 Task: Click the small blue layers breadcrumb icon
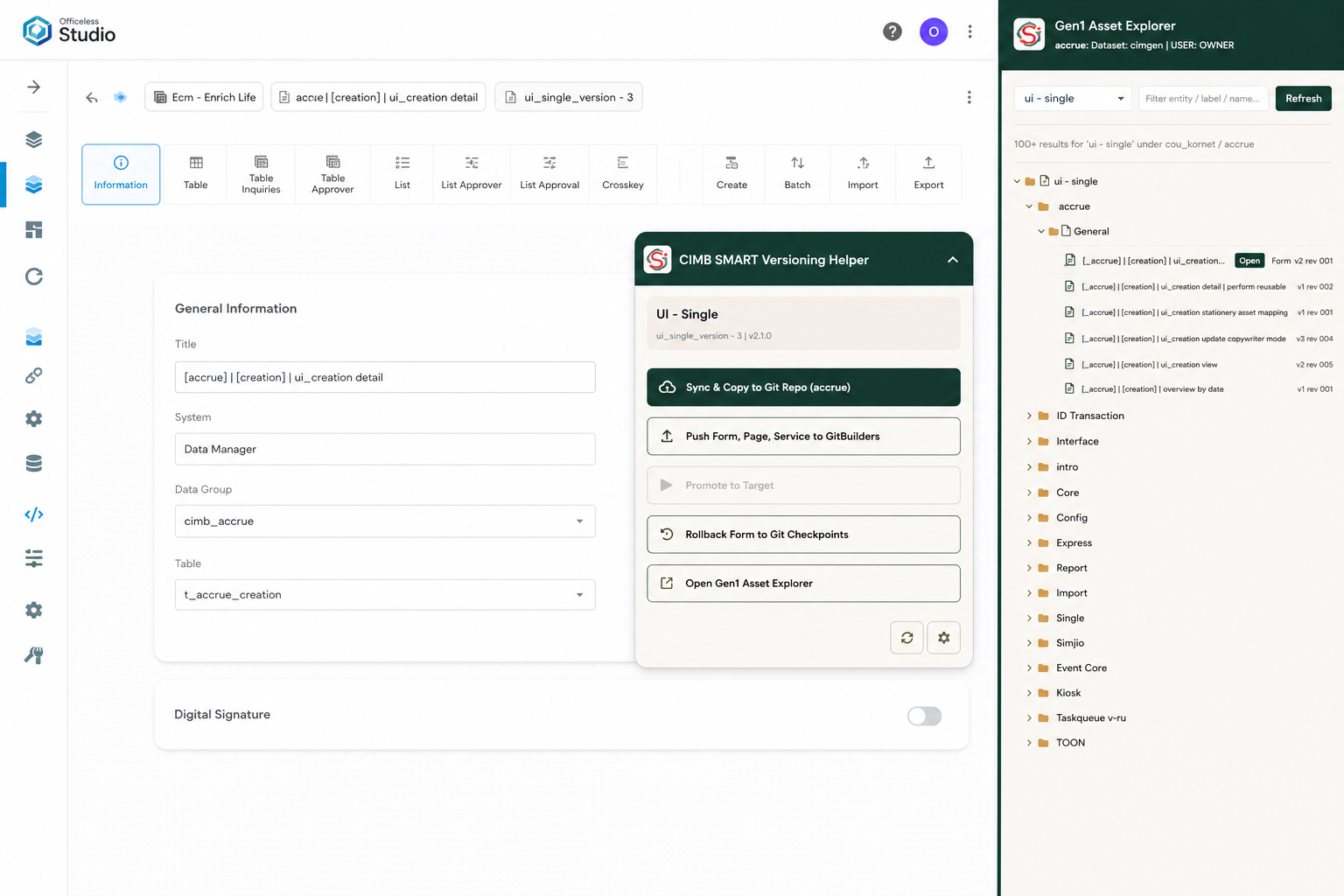(121, 97)
